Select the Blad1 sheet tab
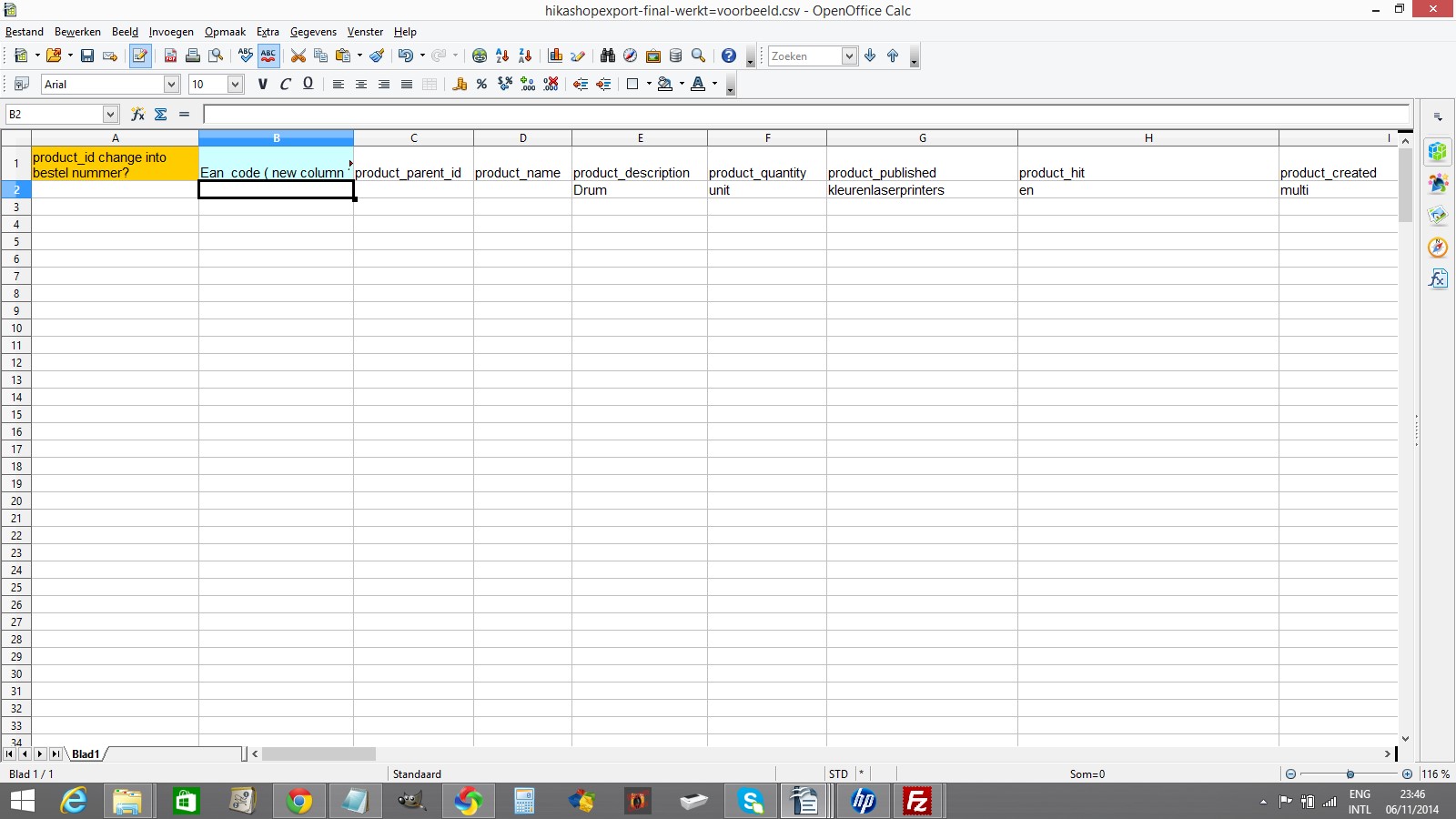1456x819 pixels. point(86,754)
